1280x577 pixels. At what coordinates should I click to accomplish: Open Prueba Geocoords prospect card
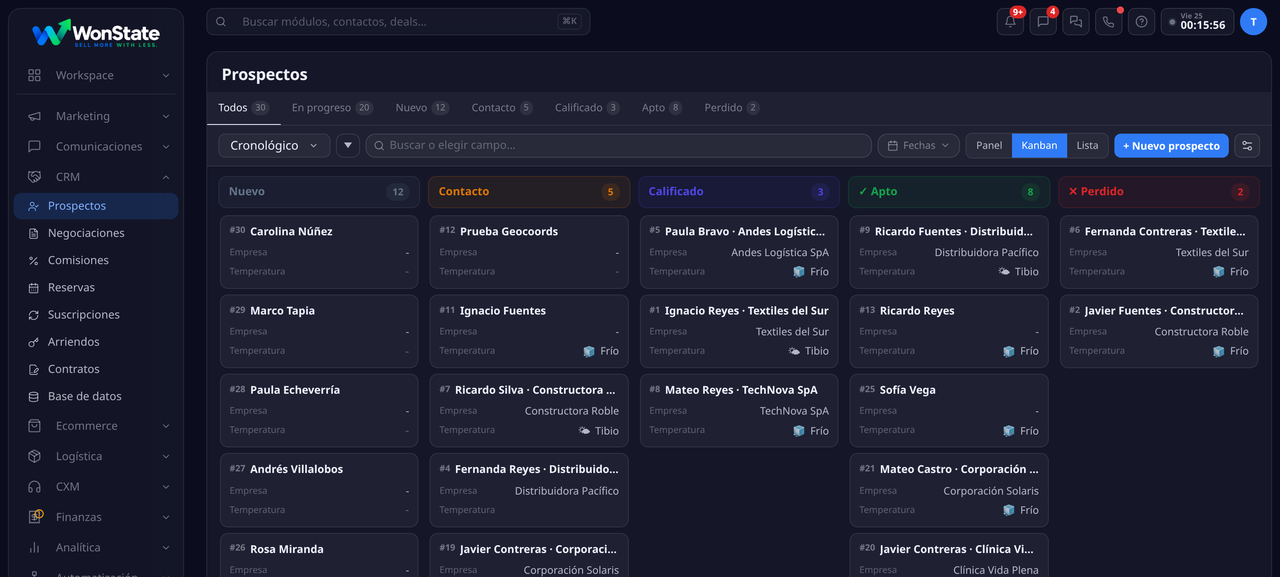529,251
